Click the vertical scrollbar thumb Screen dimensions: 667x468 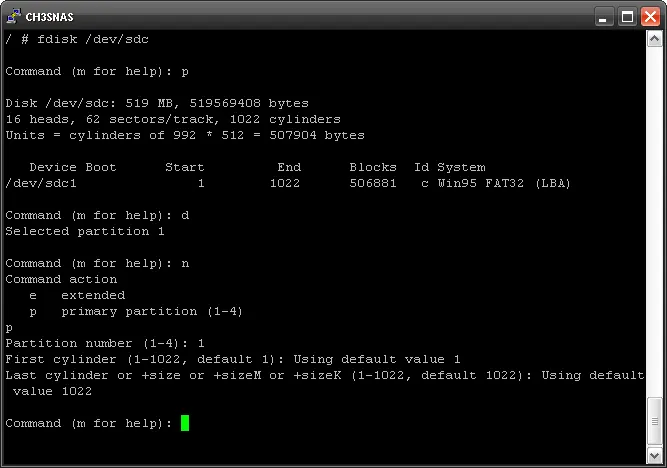coord(654,421)
